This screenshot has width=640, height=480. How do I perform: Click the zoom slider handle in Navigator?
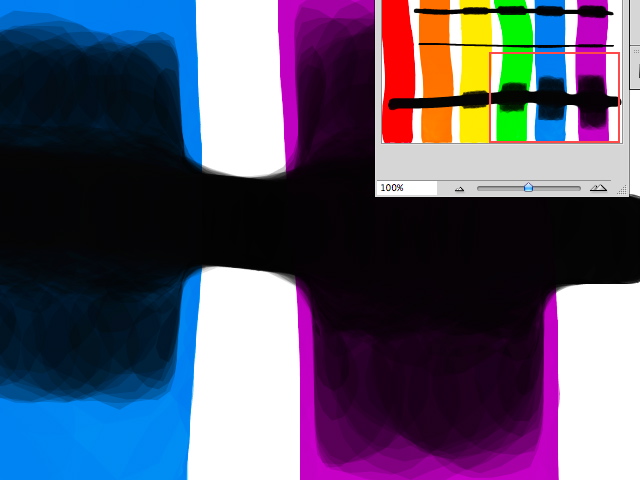click(528, 187)
